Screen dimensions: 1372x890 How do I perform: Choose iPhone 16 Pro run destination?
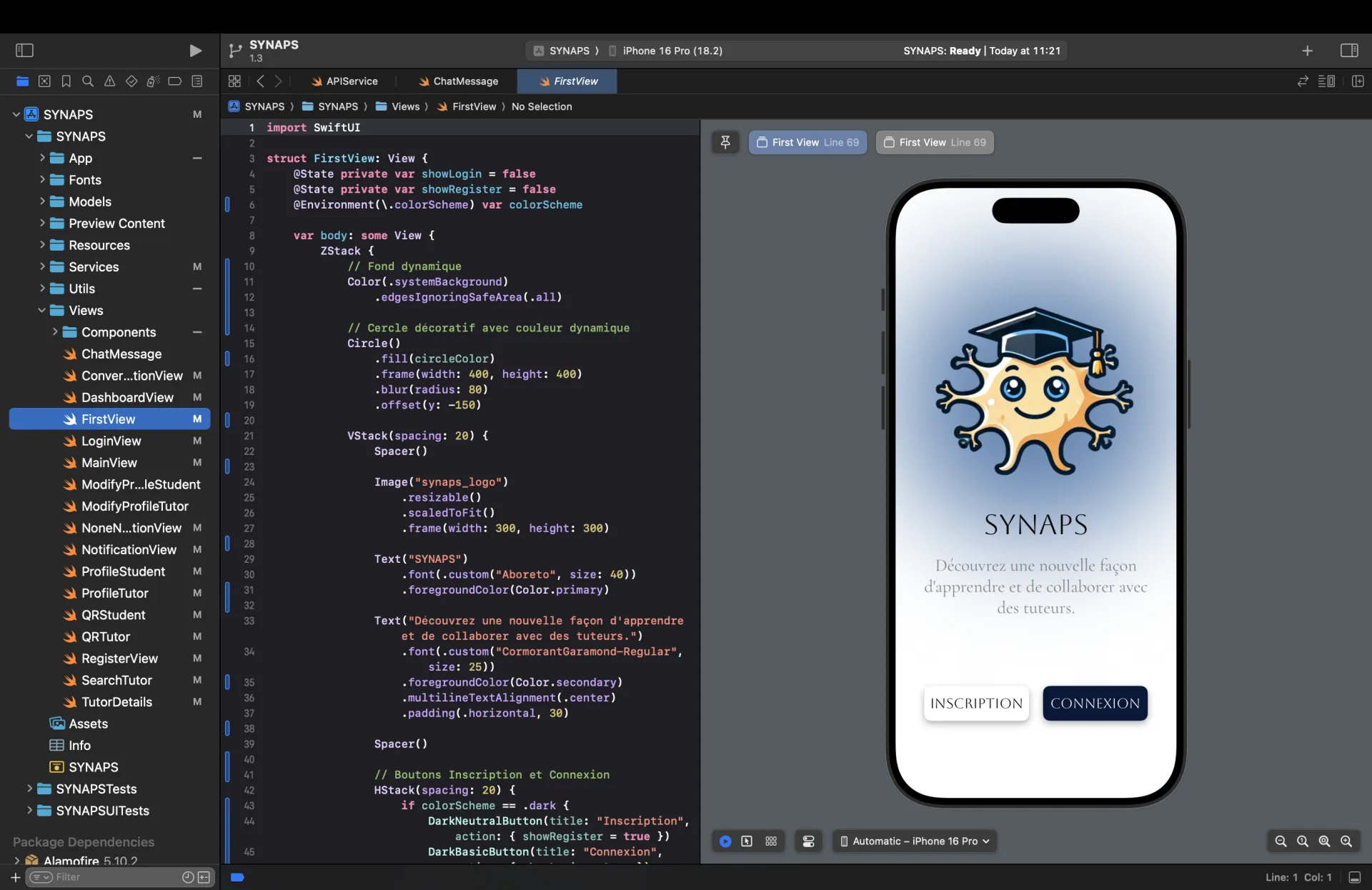pyautogui.click(x=665, y=51)
